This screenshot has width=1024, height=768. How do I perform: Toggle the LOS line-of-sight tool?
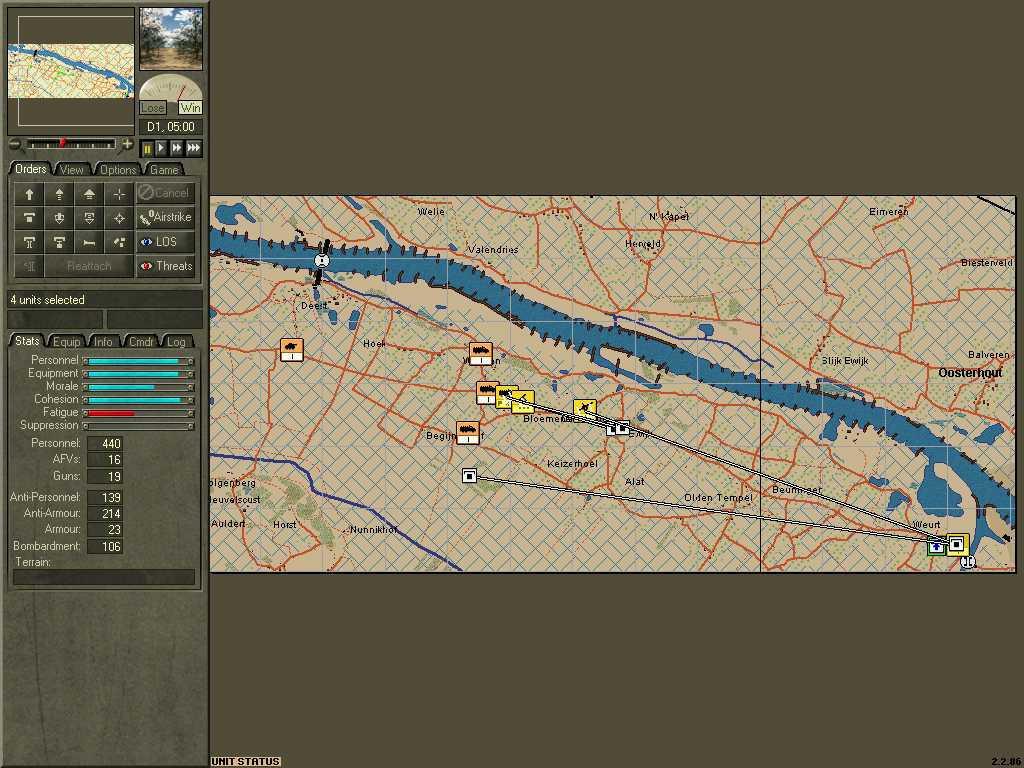pos(165,242)
